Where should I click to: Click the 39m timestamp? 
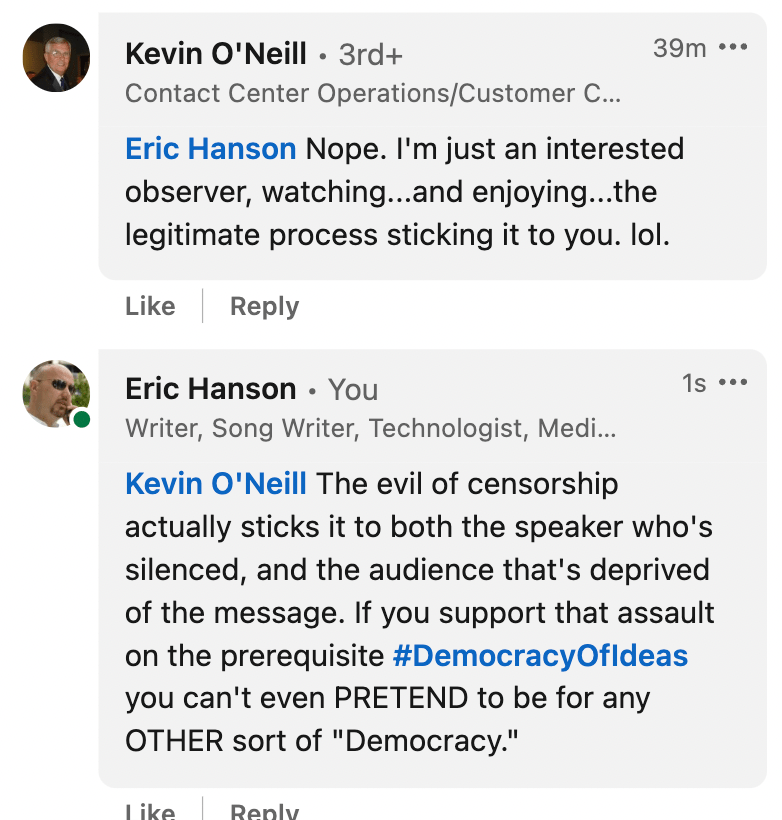pos(680,48)
